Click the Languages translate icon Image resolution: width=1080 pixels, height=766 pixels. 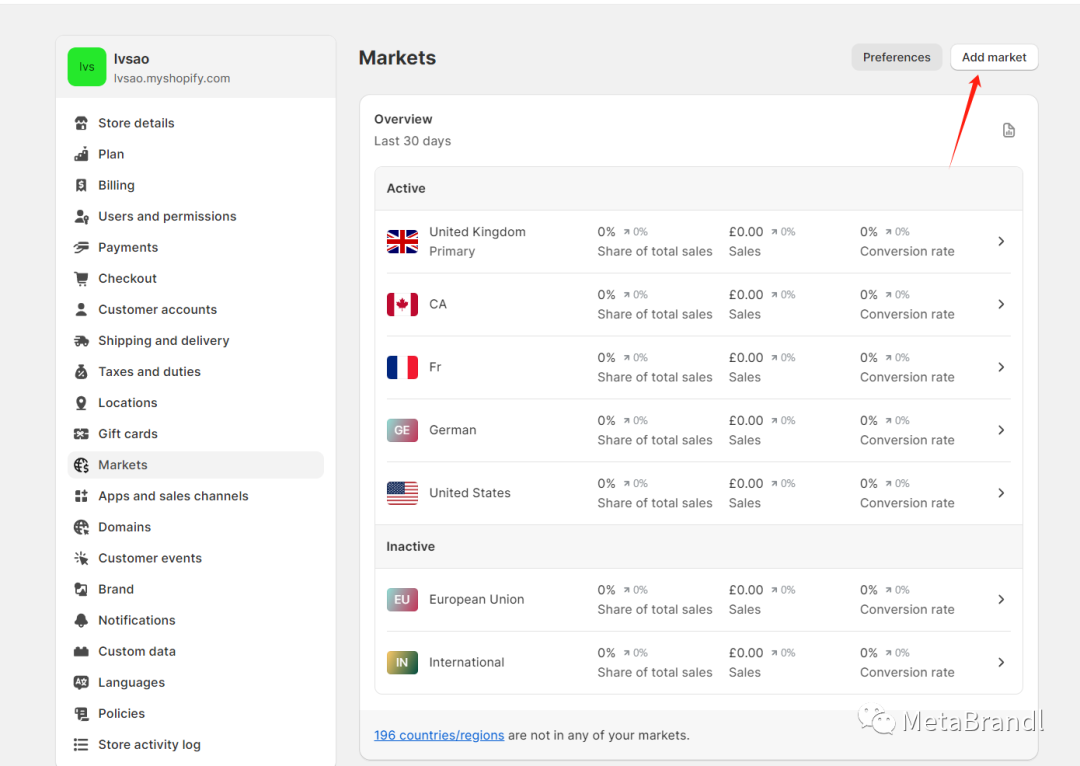(81, 682)
